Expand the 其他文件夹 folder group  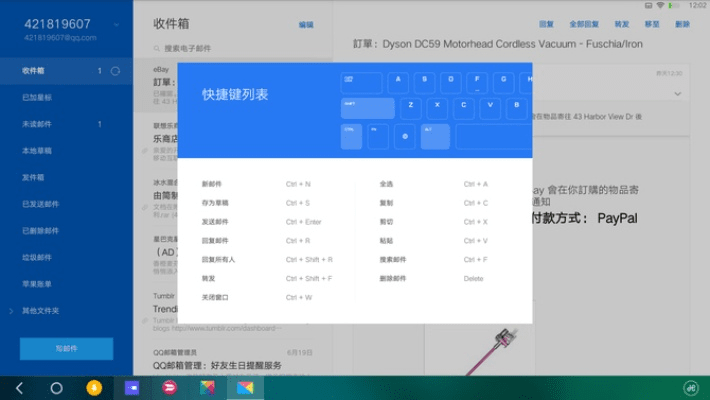(x=11, y=311)
